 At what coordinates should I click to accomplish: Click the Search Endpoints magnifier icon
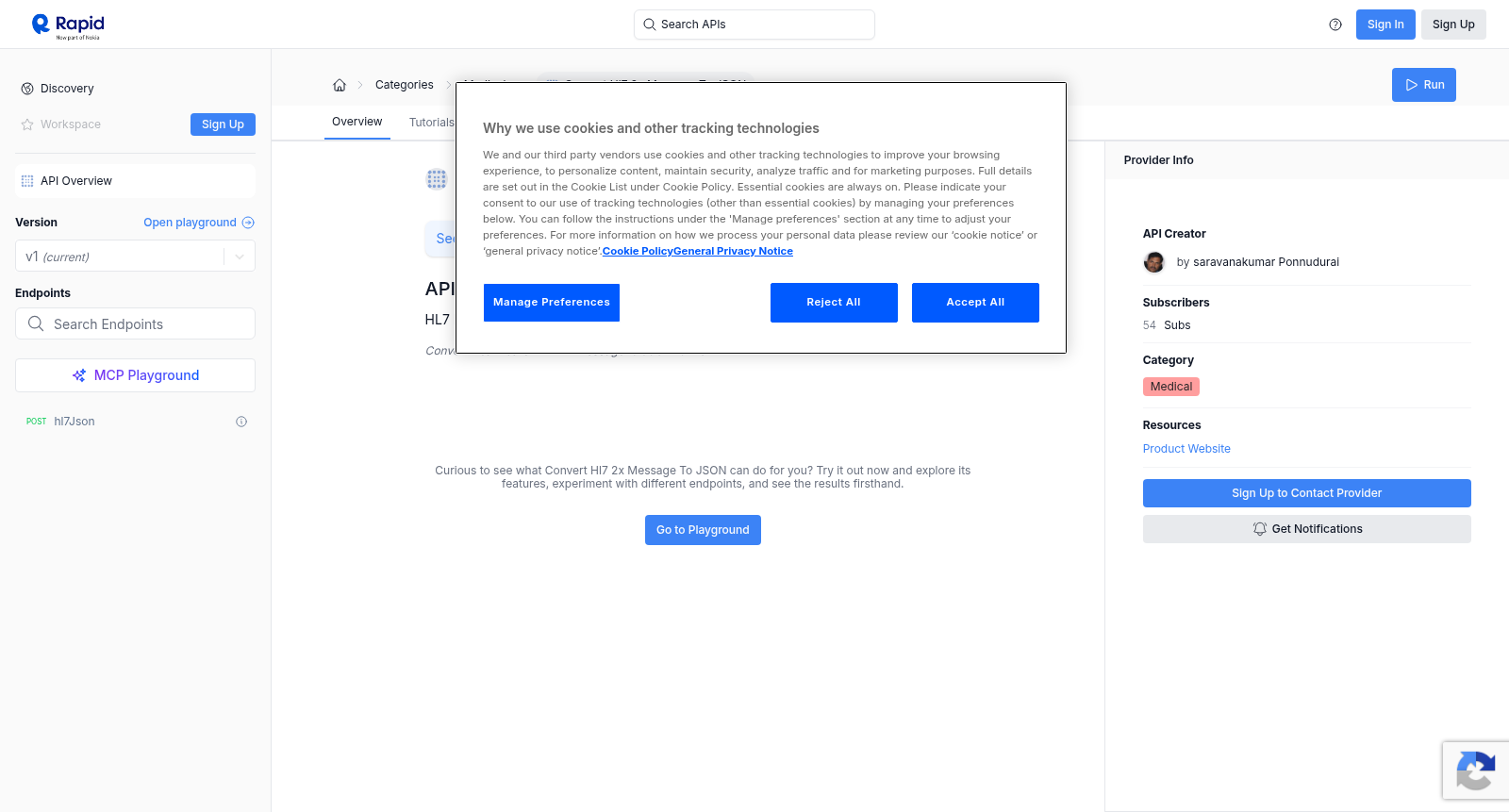(x=36, y=323)
